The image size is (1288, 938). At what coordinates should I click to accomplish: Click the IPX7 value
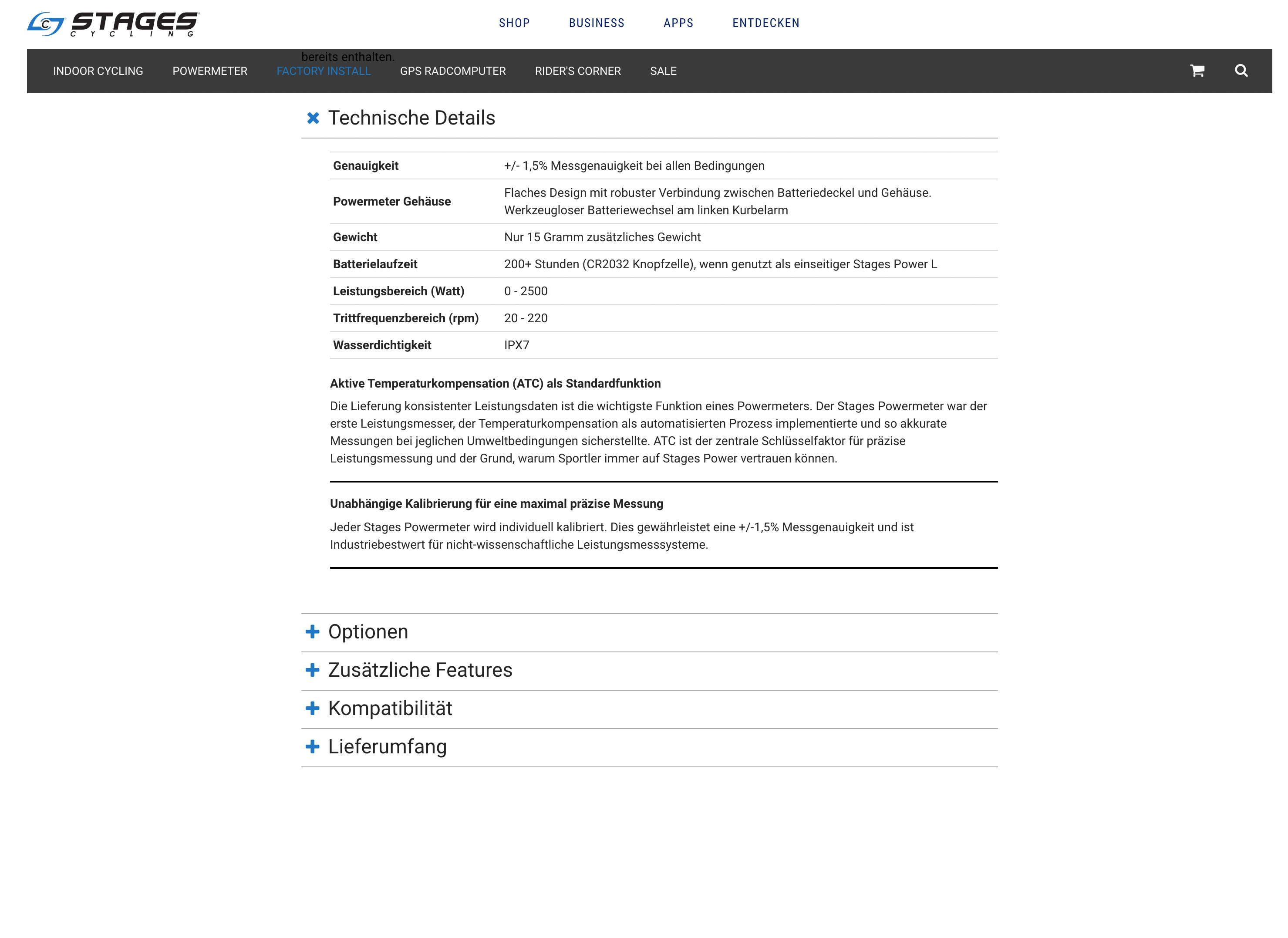516,345
